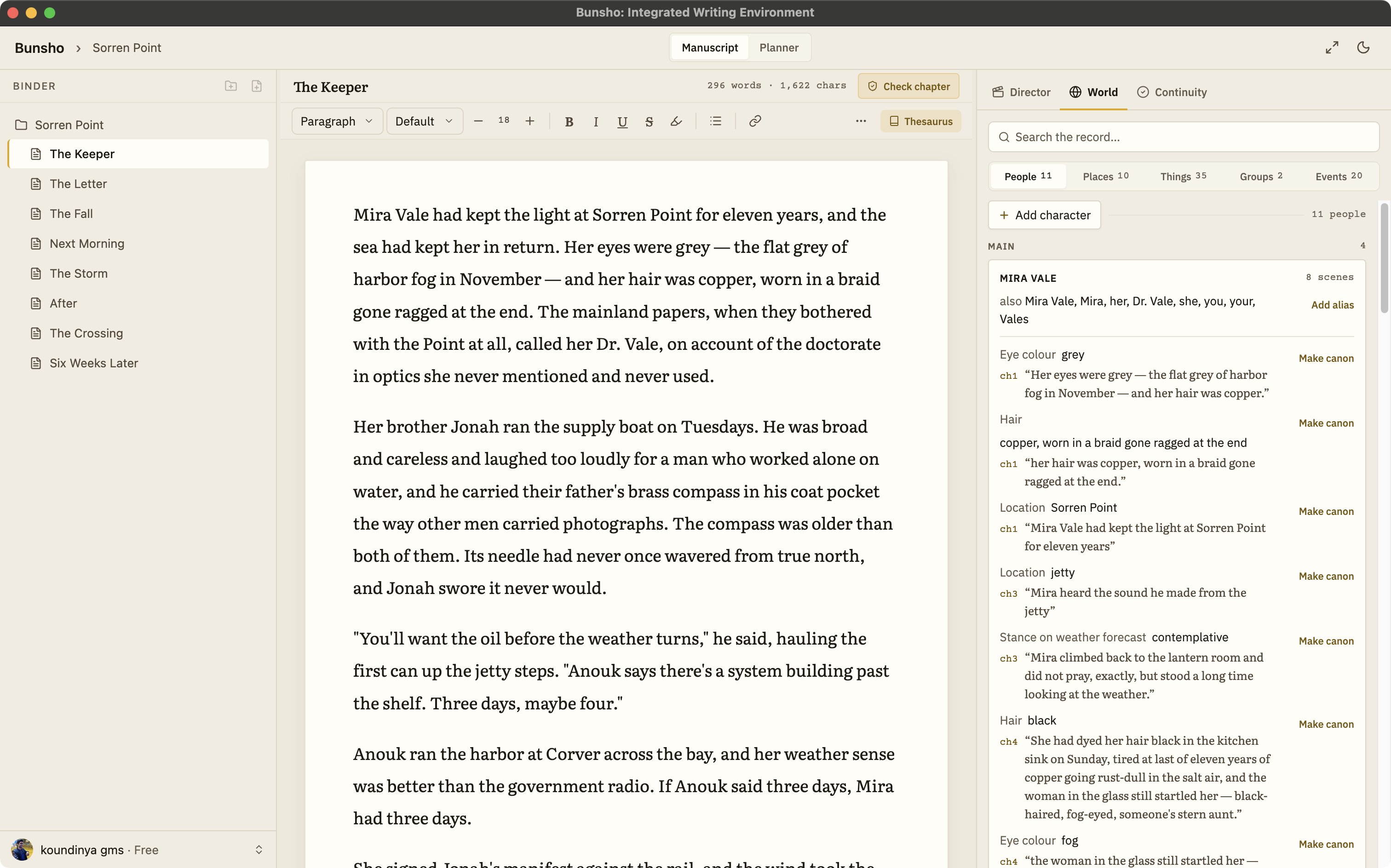This screenshot has width=1391, height=868.
Task: Toggle dark mode with moon icon
Action: pyautogui.click(x=1363, y=48)
